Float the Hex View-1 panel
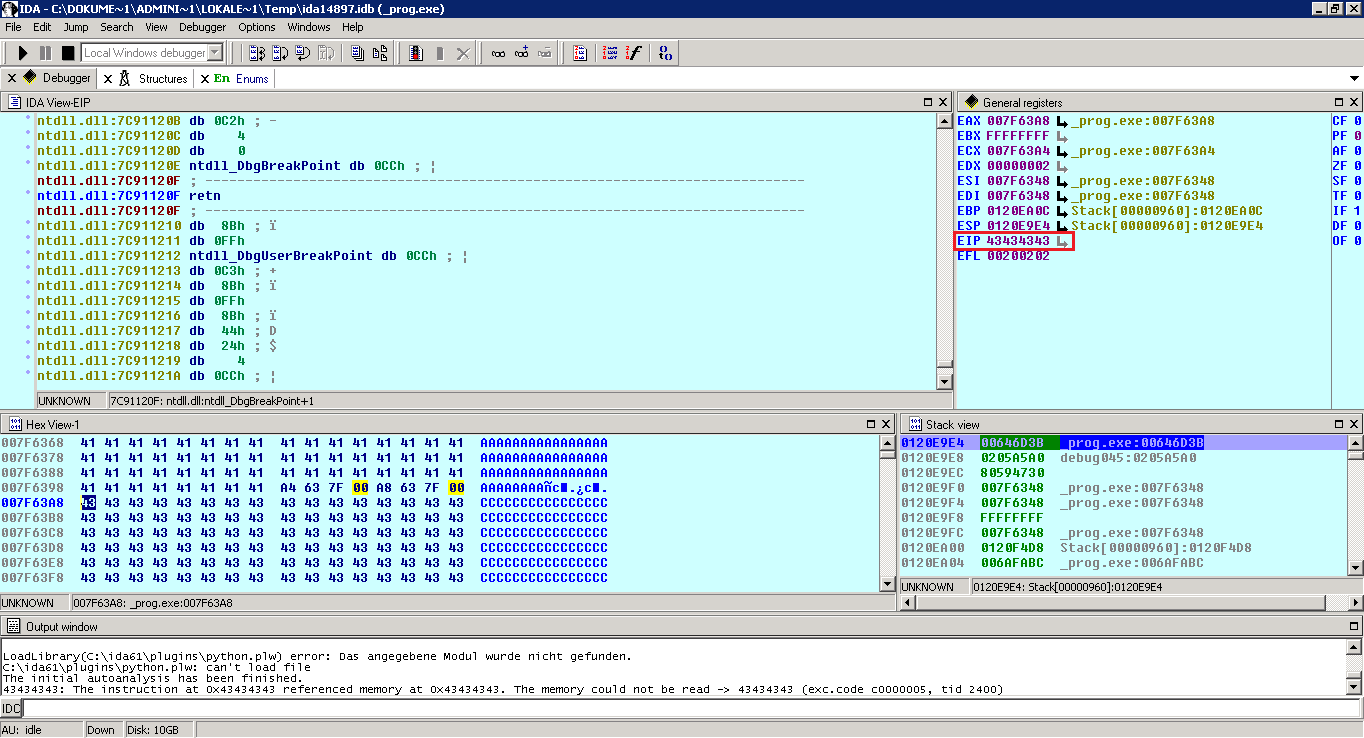Image resolution: width=1364 pixels, height=738 pixels. pos(872,424)
